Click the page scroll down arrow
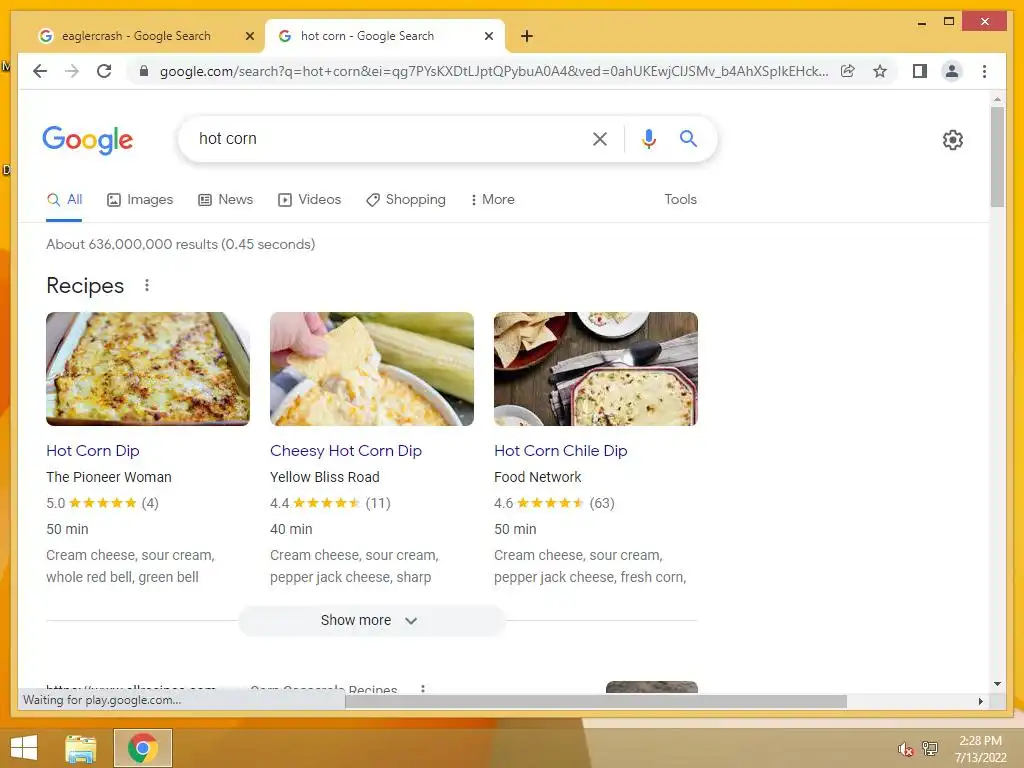The height and width of the screenshot is (768, 1024). click(x=997, y=684)
